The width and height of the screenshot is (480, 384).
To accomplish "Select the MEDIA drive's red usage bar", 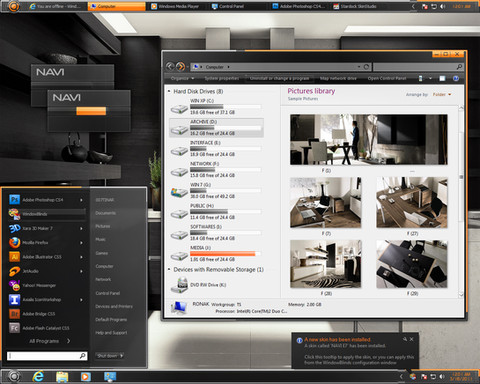I will click(223, 254).
